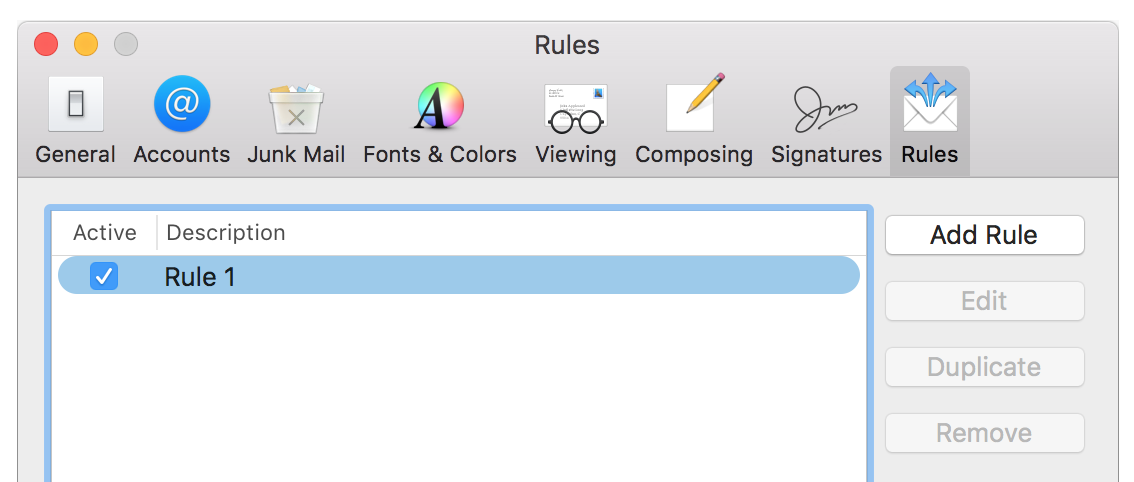
Task: Click the gray disabled zoom button
Action: pos(126,44)
